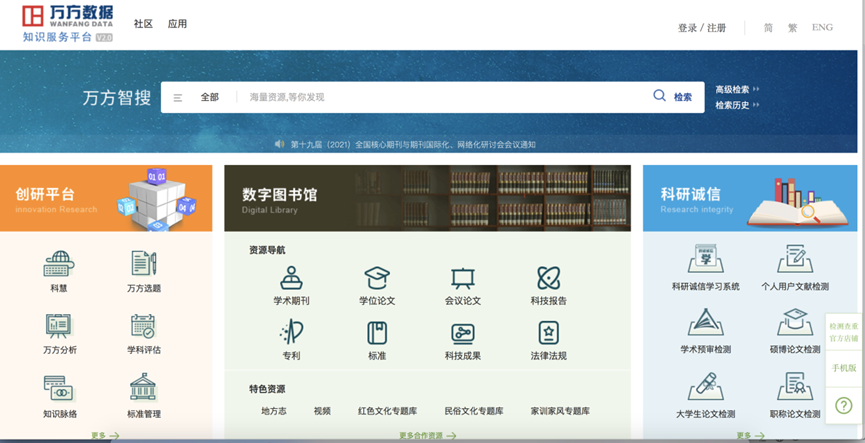Open the 万方选题 document icon
Viewport: 865px width, 443px height.
pyautogui.click(x=144, y=263)
